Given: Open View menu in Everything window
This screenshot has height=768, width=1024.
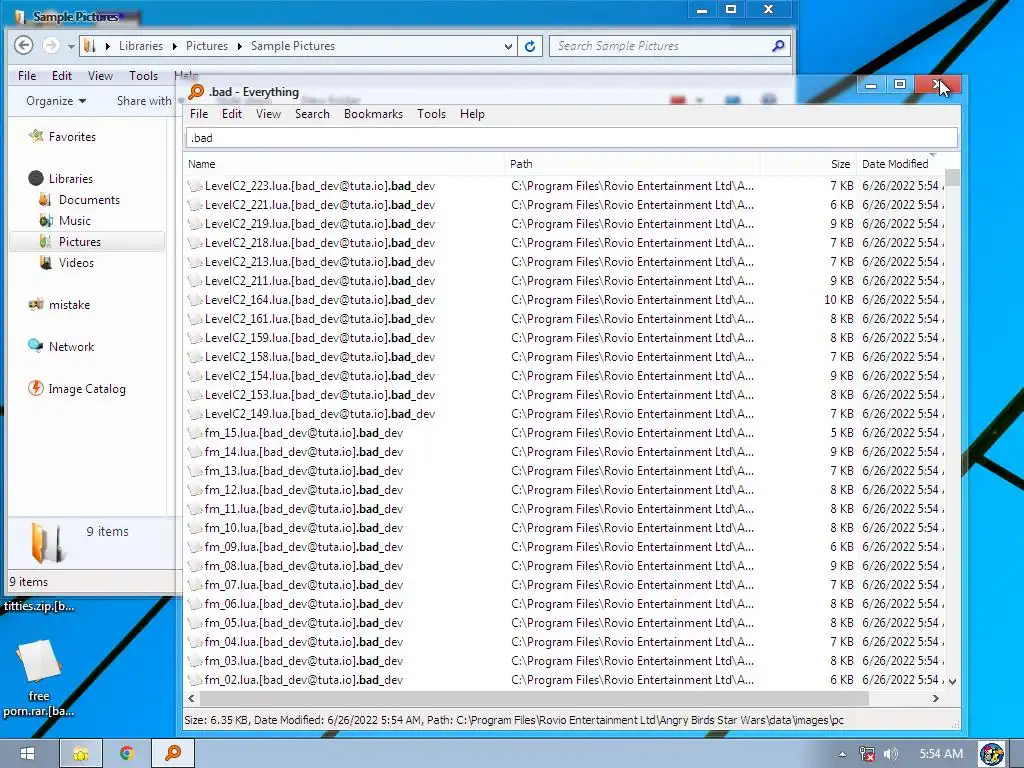Looking at the screenshot, I should [x=268, y=114].
